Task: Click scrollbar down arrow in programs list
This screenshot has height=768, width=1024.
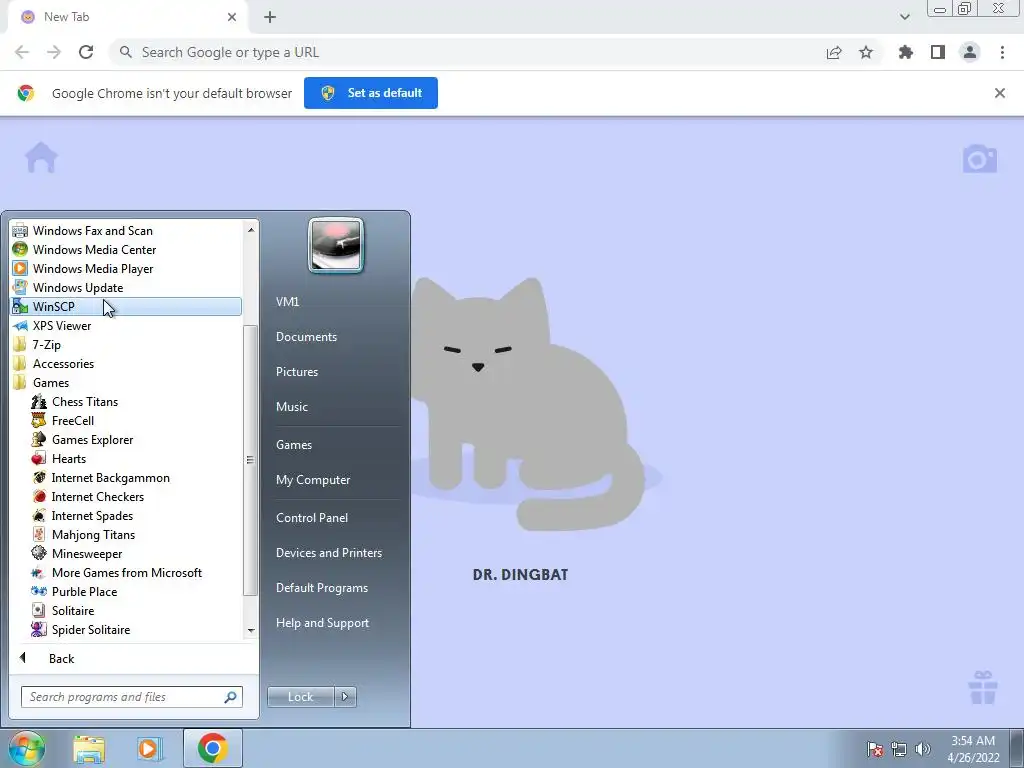Action: tap(251, 630)
